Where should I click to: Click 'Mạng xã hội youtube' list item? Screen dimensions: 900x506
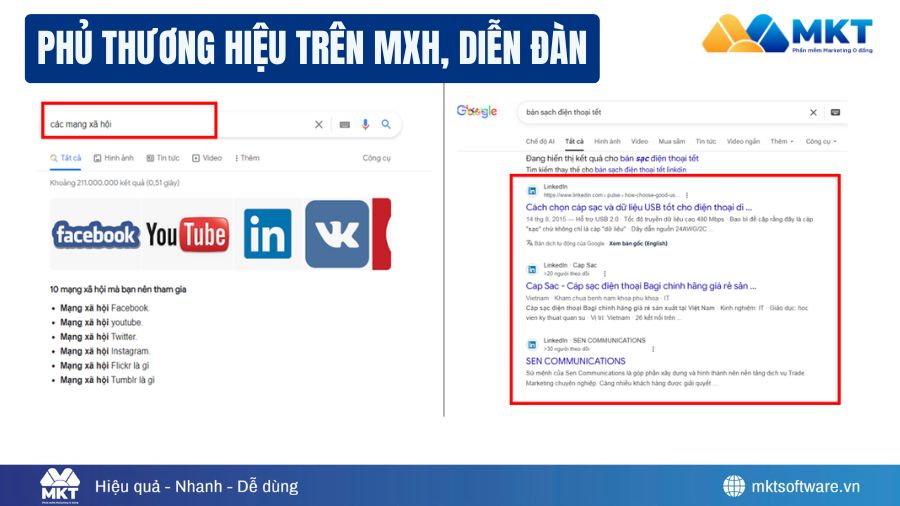(102, 322)
